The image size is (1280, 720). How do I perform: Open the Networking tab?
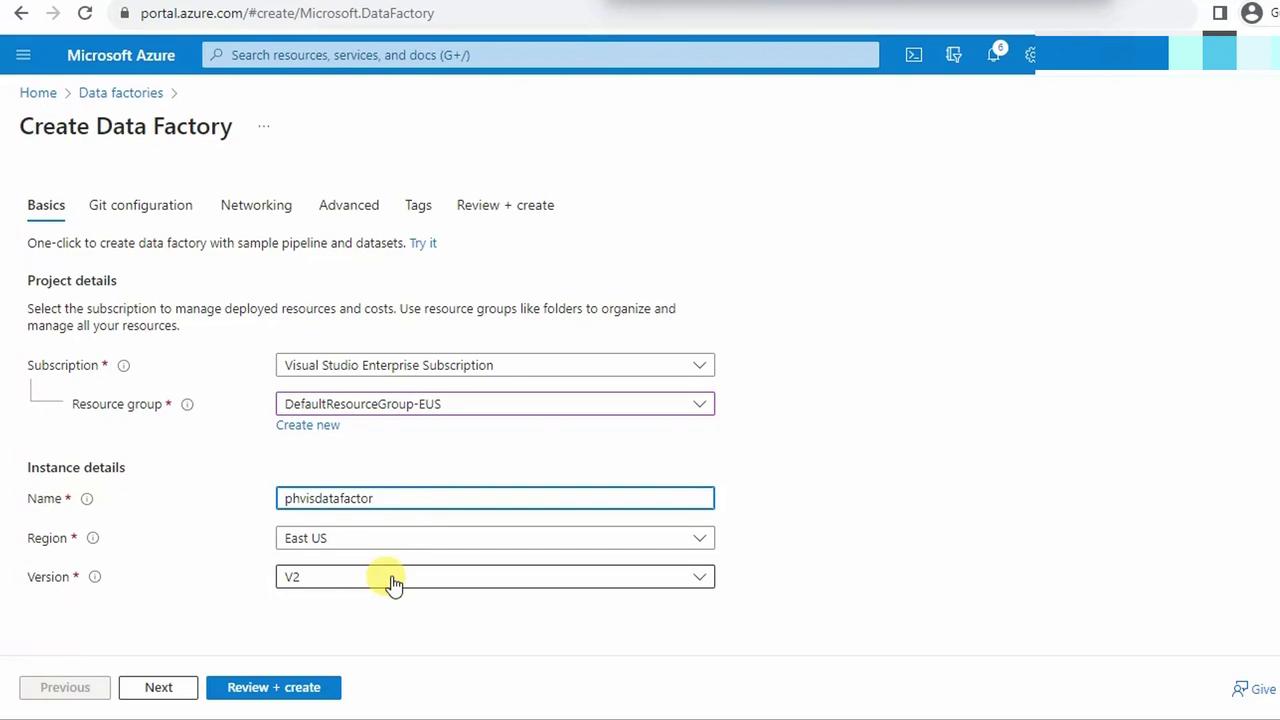(x=256, y=205)
